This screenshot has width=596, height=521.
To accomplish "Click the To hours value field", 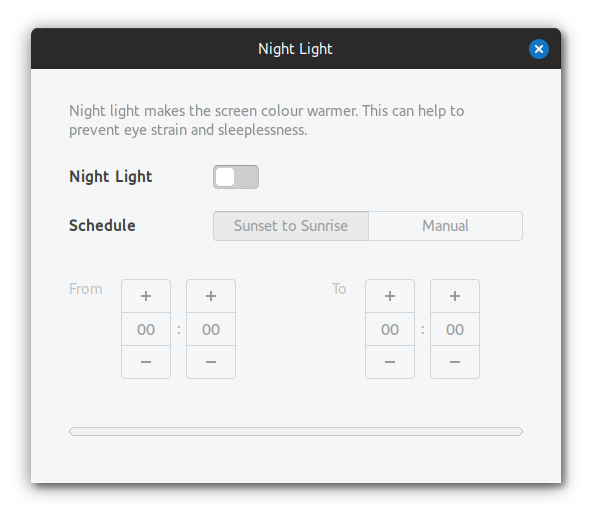I will tap(390, 329).
